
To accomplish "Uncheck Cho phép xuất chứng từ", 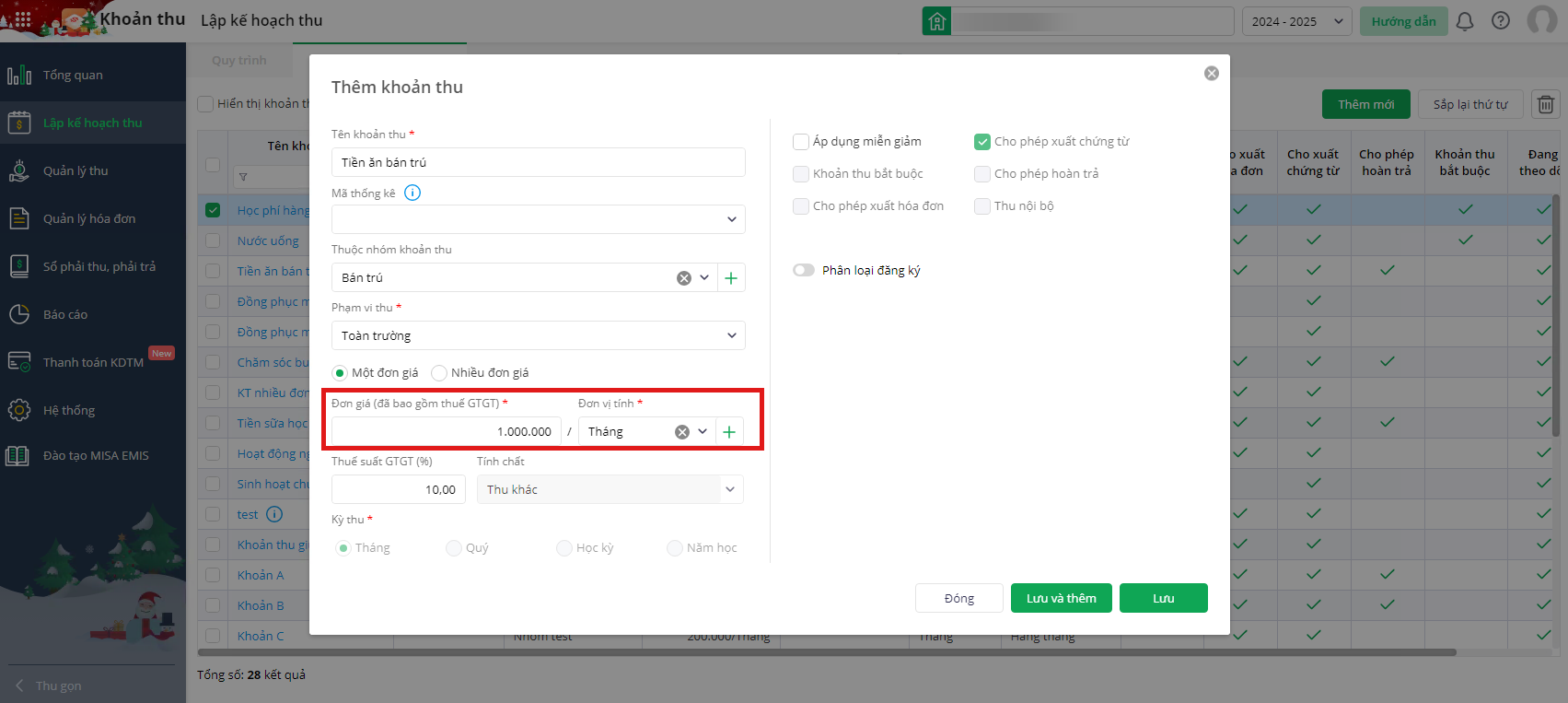I will [982, 142].
